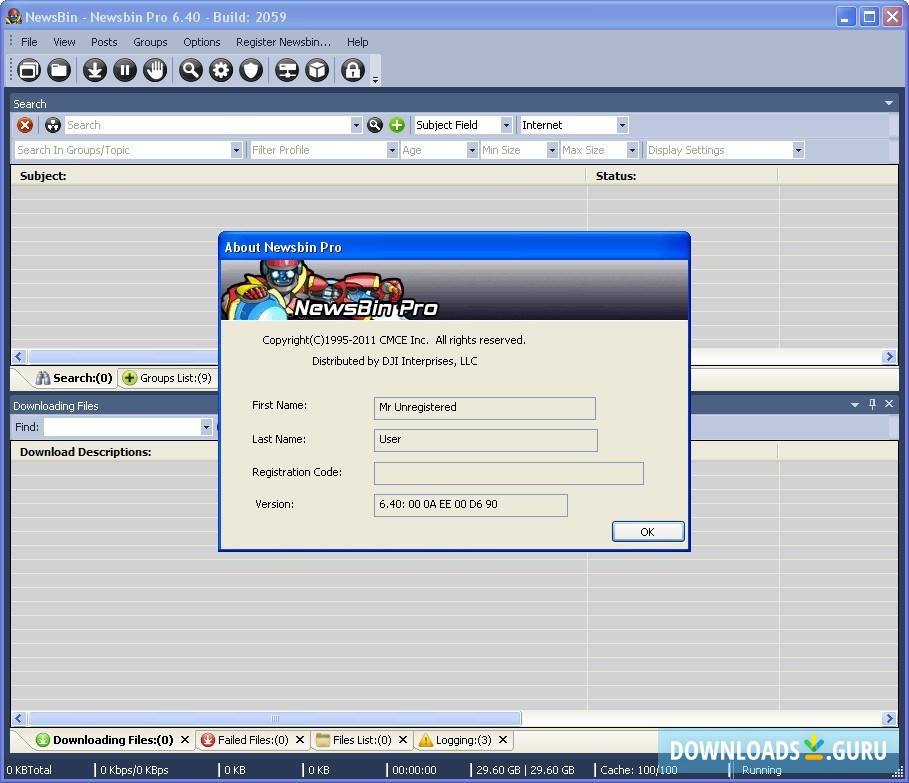Image resolution: width=909 pixels, height=783 pixels.
Task: Open the Options menu
Action: click(202, 42)
